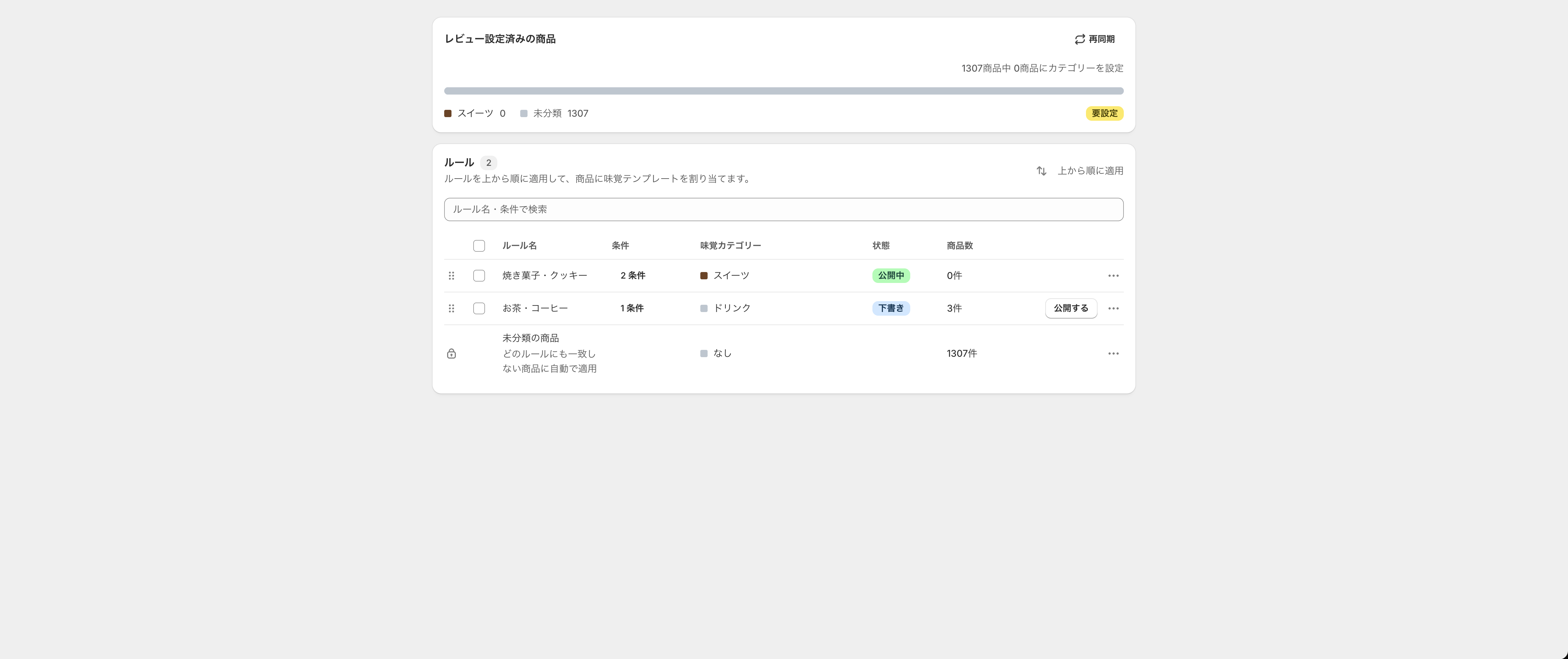1568x659 pixels.
Task: Open more actions menu for お茶・コーヒー
Action: click(1113, 308)
